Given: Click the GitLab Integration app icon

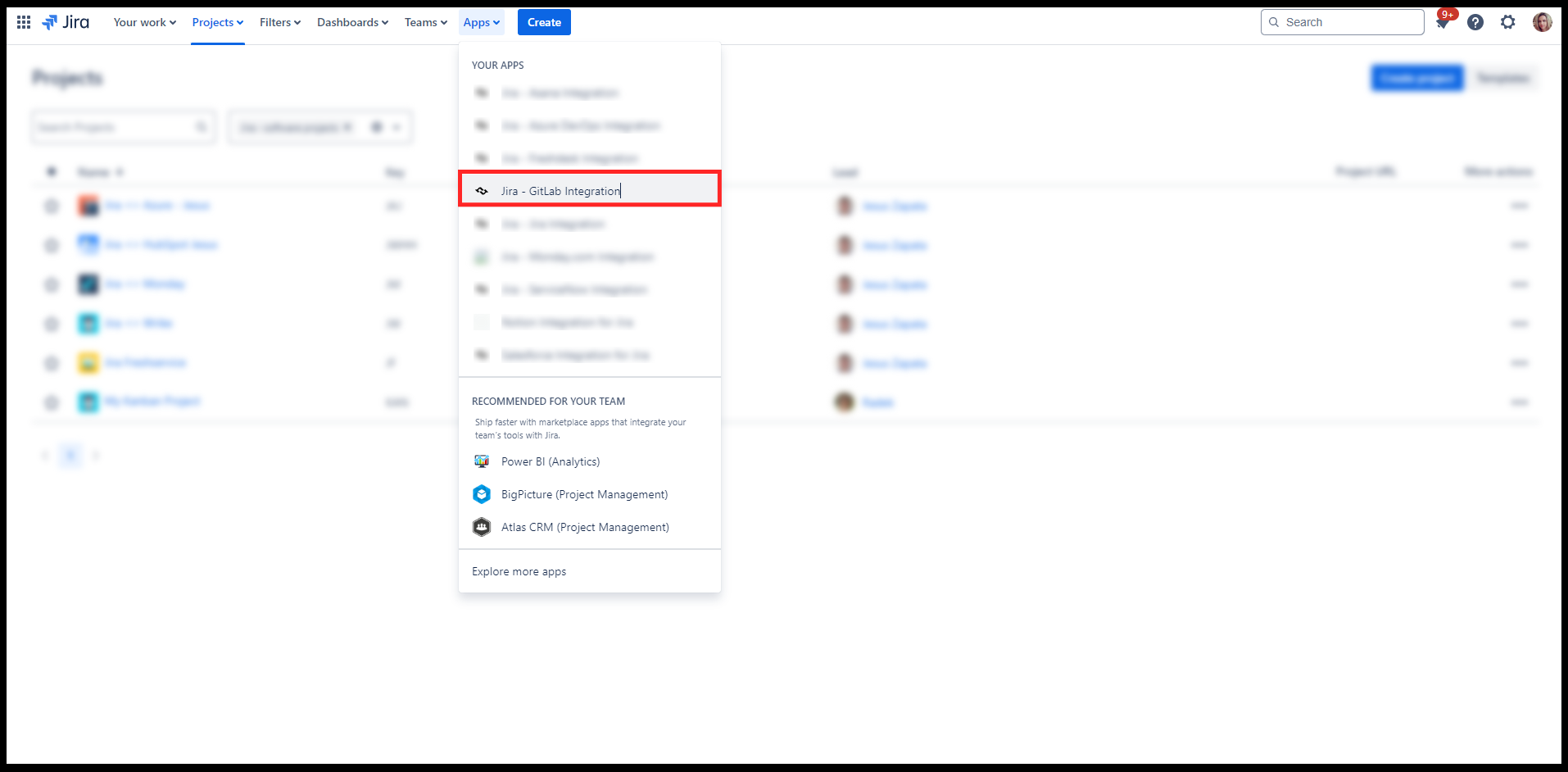Looking at the screenshot, I should coord(482,191).
